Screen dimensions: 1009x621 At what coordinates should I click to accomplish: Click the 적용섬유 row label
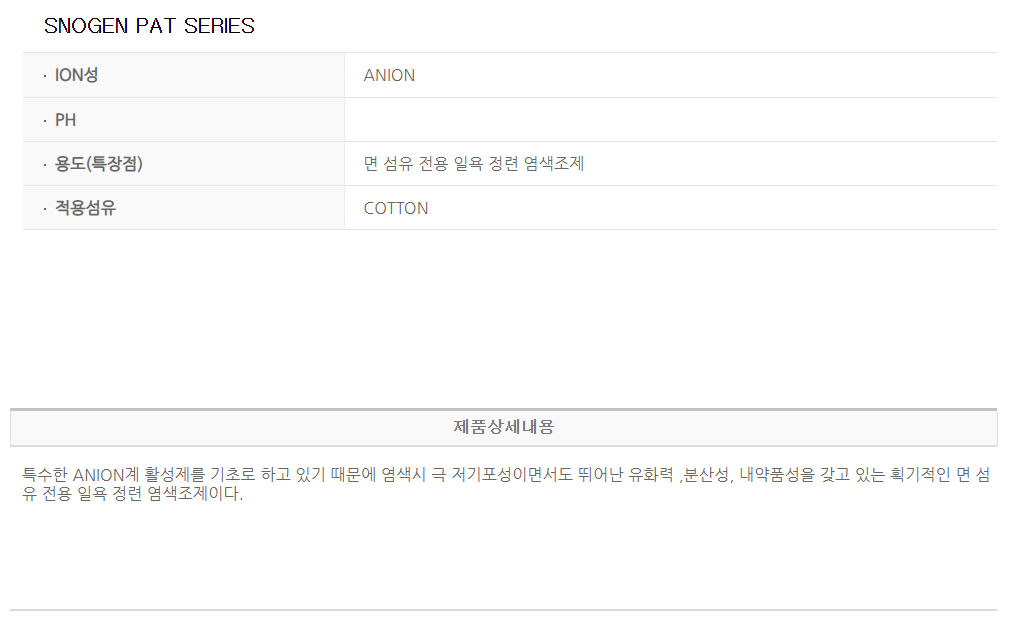tap(85, 208)
